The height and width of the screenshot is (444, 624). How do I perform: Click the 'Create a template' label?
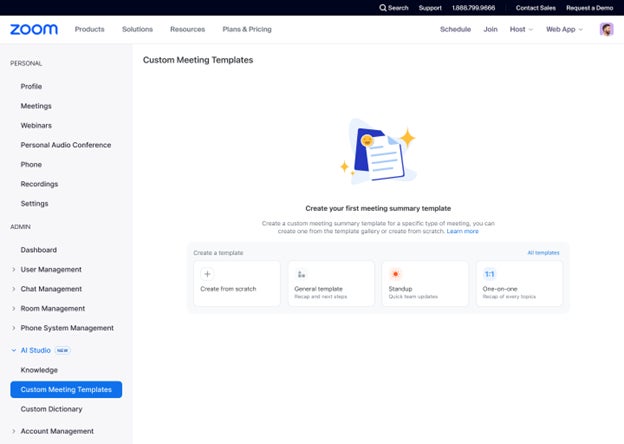[218, 253]
